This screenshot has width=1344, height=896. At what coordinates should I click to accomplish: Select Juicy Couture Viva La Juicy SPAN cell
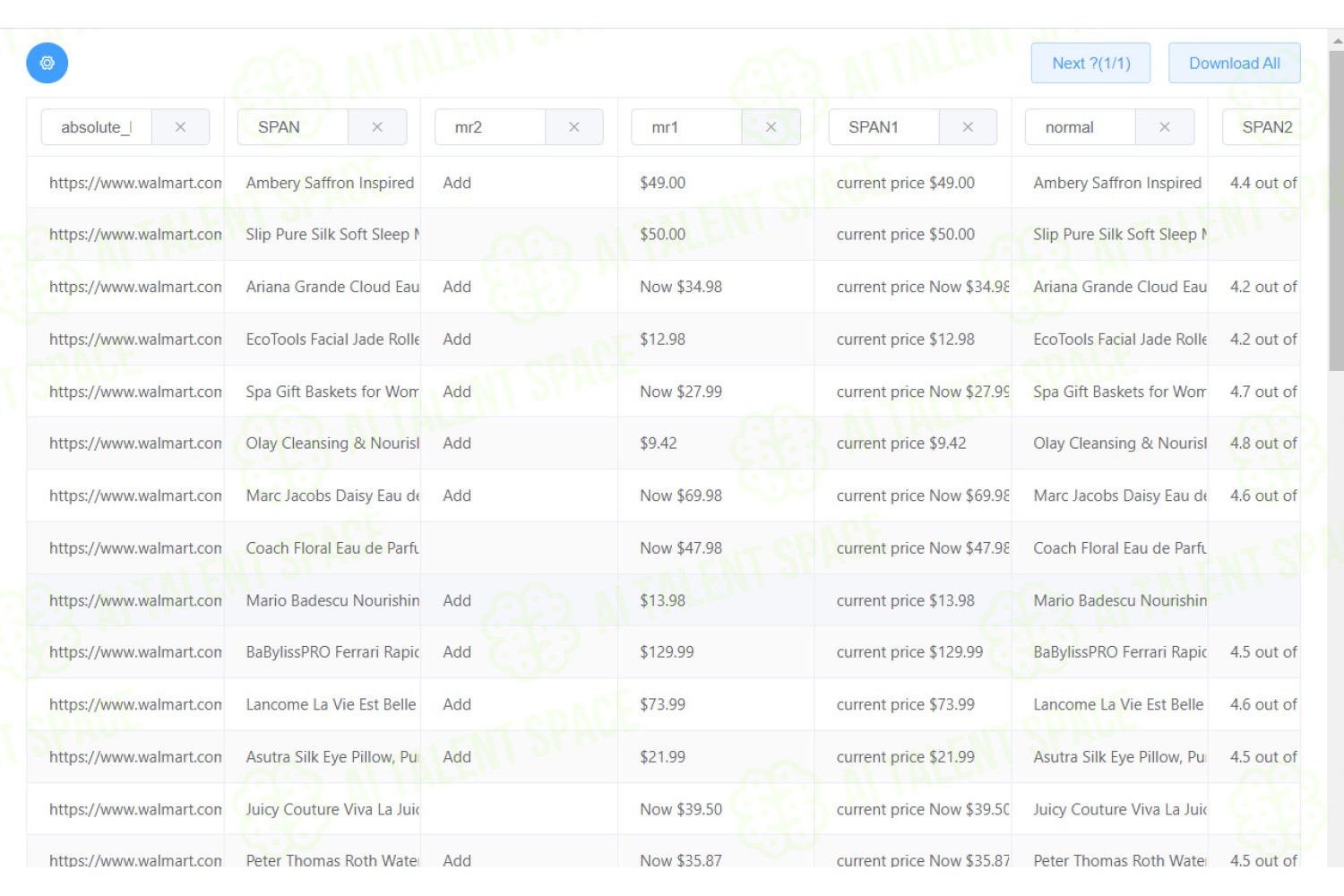coord(323,809)
